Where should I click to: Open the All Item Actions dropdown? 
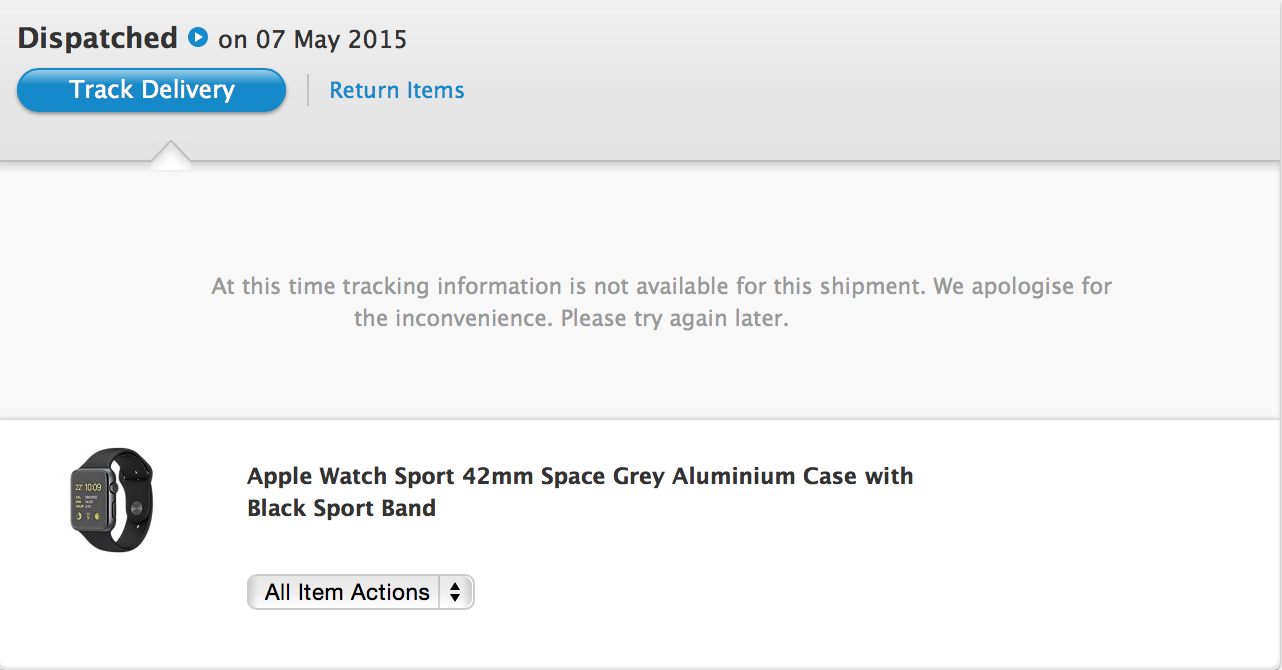[x=346, y=592]
